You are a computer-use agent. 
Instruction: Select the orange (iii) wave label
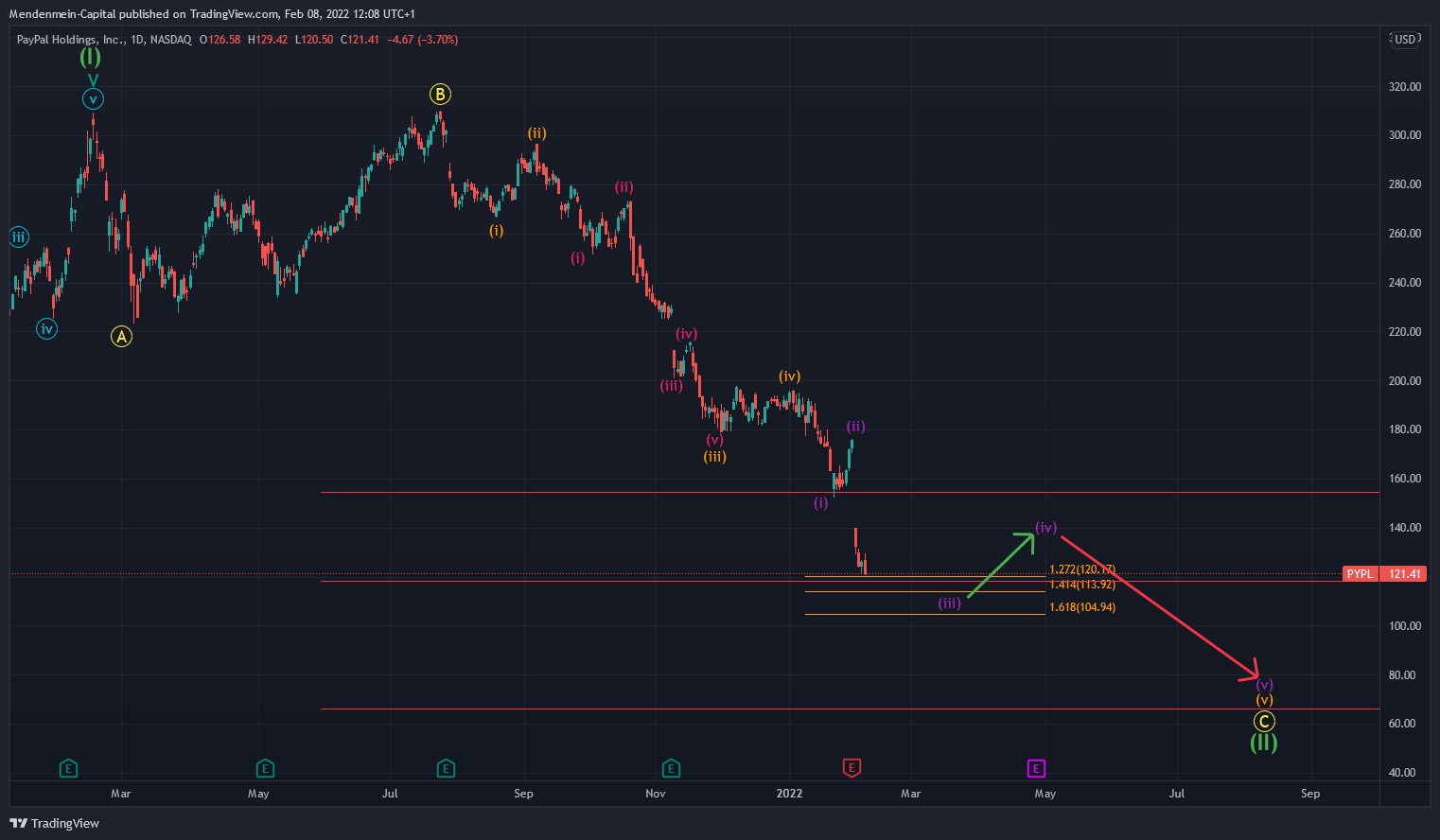[x=715, y=457]
